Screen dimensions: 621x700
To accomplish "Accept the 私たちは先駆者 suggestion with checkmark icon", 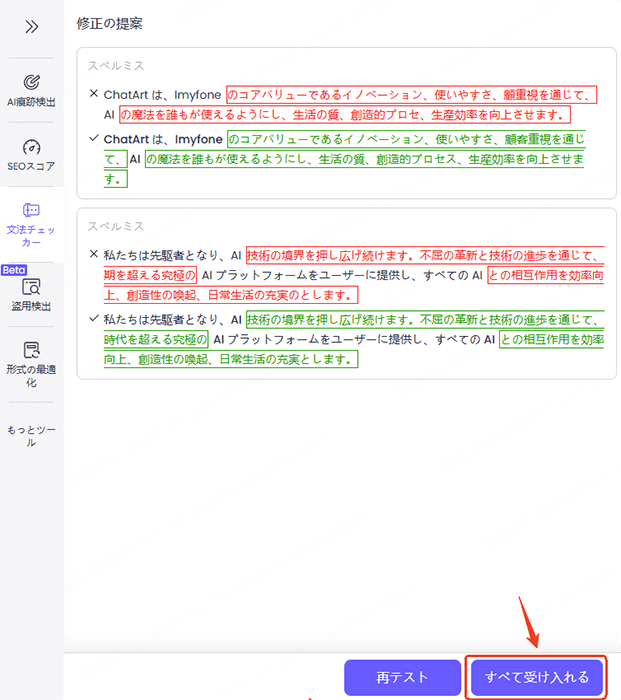I will (x=94, y=318).
